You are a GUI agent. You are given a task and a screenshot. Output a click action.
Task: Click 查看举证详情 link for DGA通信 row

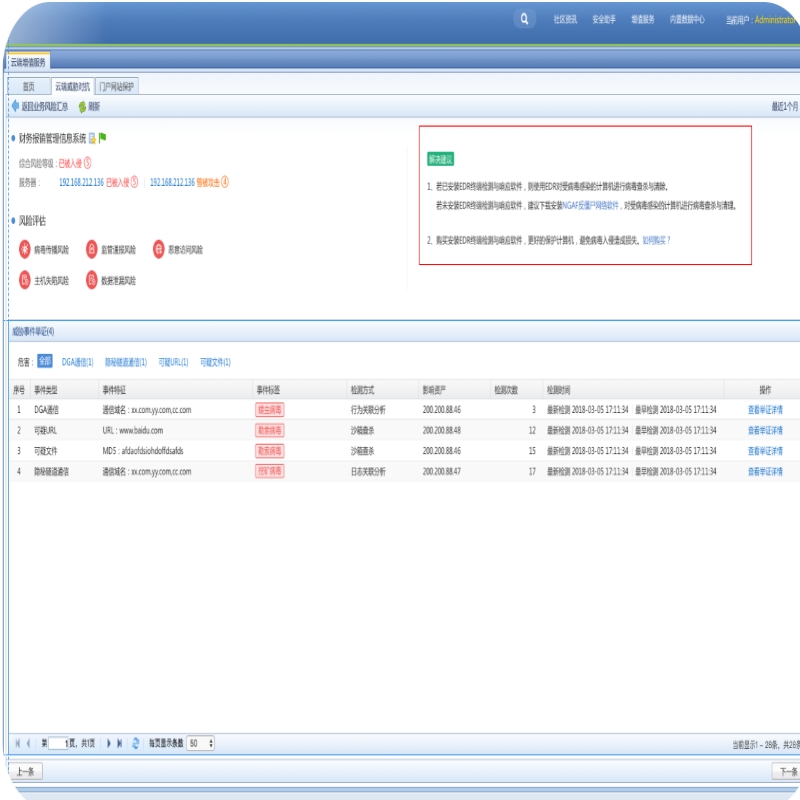click(x=765, y=410)
